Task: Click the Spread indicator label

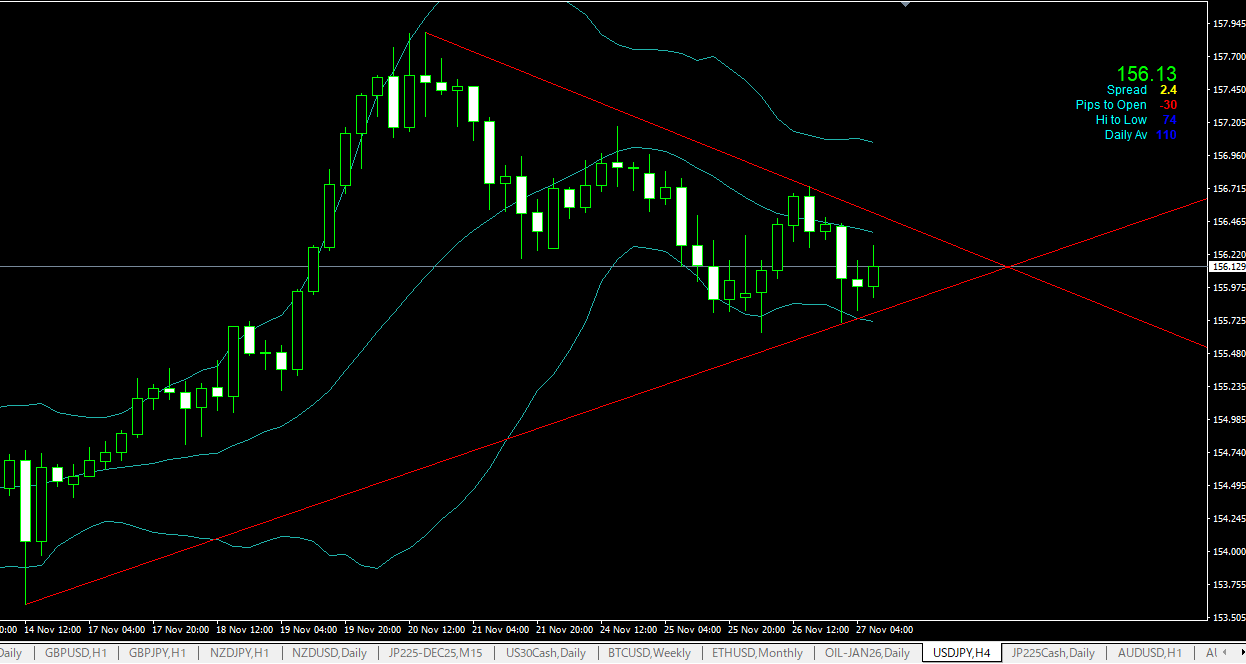Action: pyautogui.click(x=1126, y=90)
